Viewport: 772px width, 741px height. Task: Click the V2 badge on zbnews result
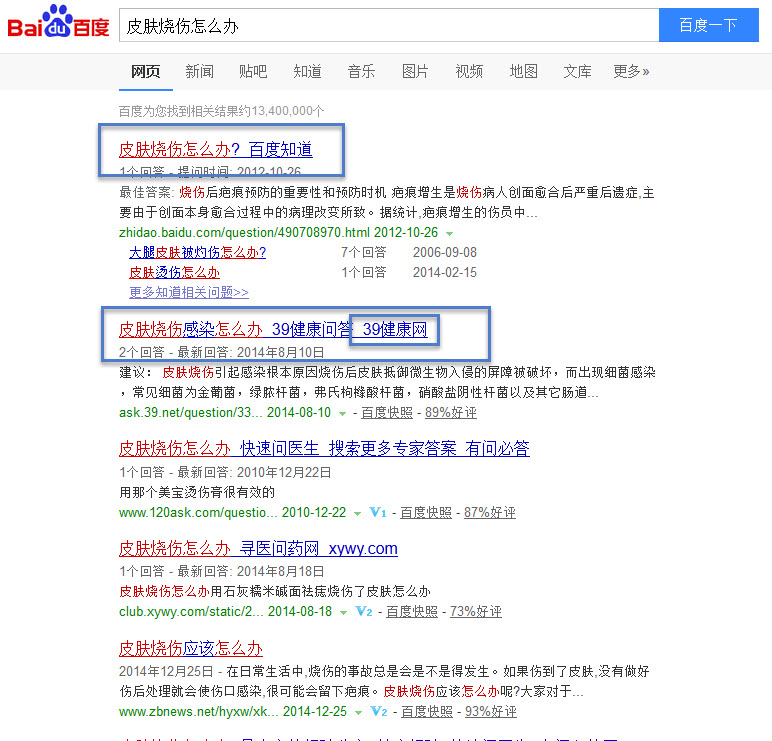[x=379, y=711]
